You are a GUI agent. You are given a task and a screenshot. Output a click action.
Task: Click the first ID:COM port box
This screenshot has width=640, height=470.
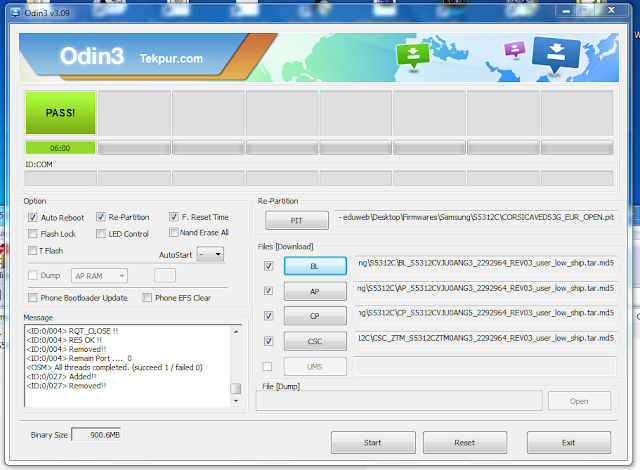point(60,178)
